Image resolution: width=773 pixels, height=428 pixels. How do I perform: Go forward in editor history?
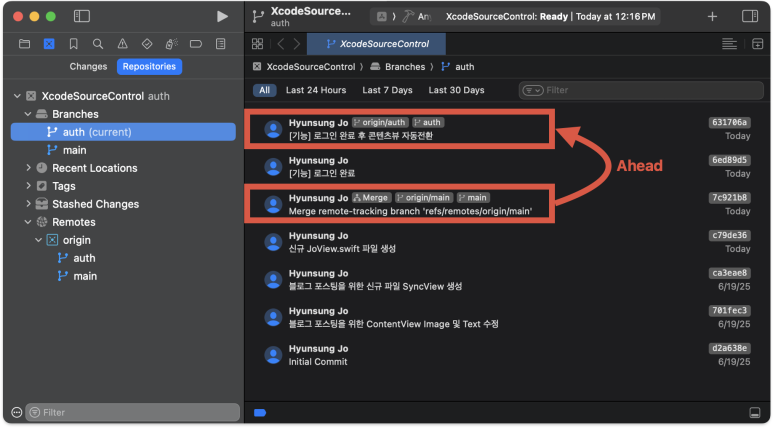(x=297, y=44)
